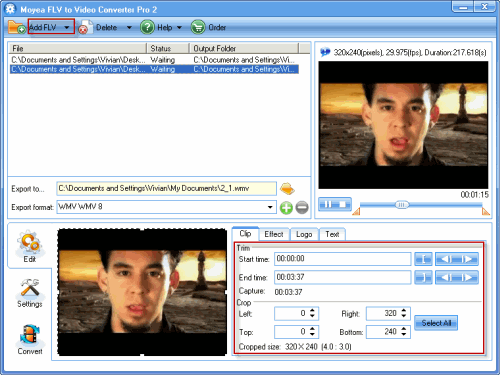Click the gray minus remove profile icon
Viewport: 500px width, 375px height.
coord(302,208)
